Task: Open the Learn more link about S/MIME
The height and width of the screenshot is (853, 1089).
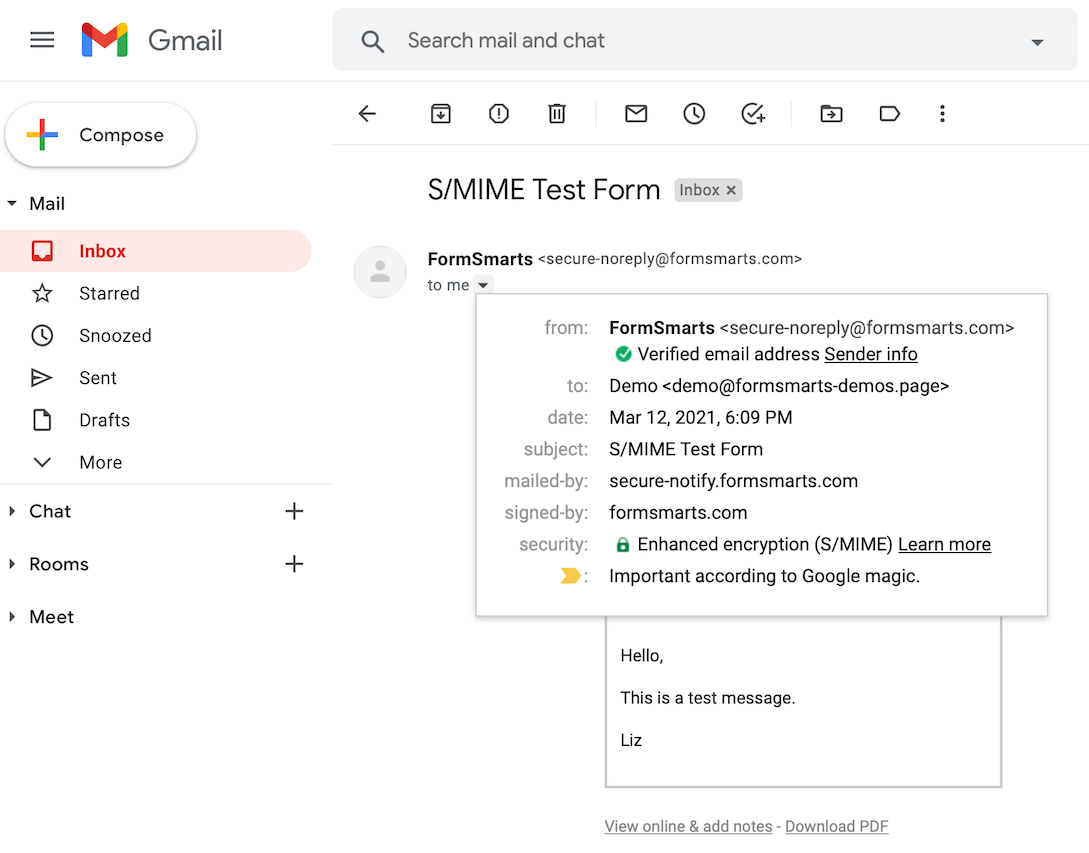Action: coord(944,544)
